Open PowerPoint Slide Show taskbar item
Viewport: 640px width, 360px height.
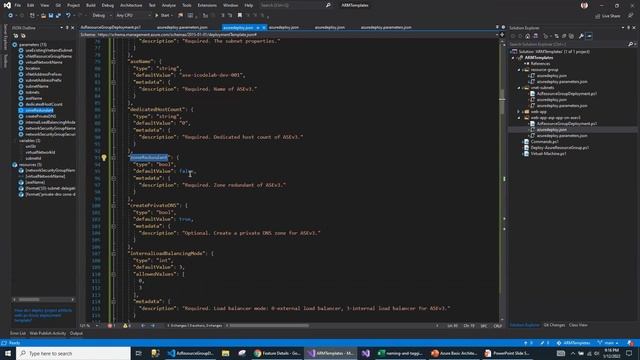pos(507,353)
